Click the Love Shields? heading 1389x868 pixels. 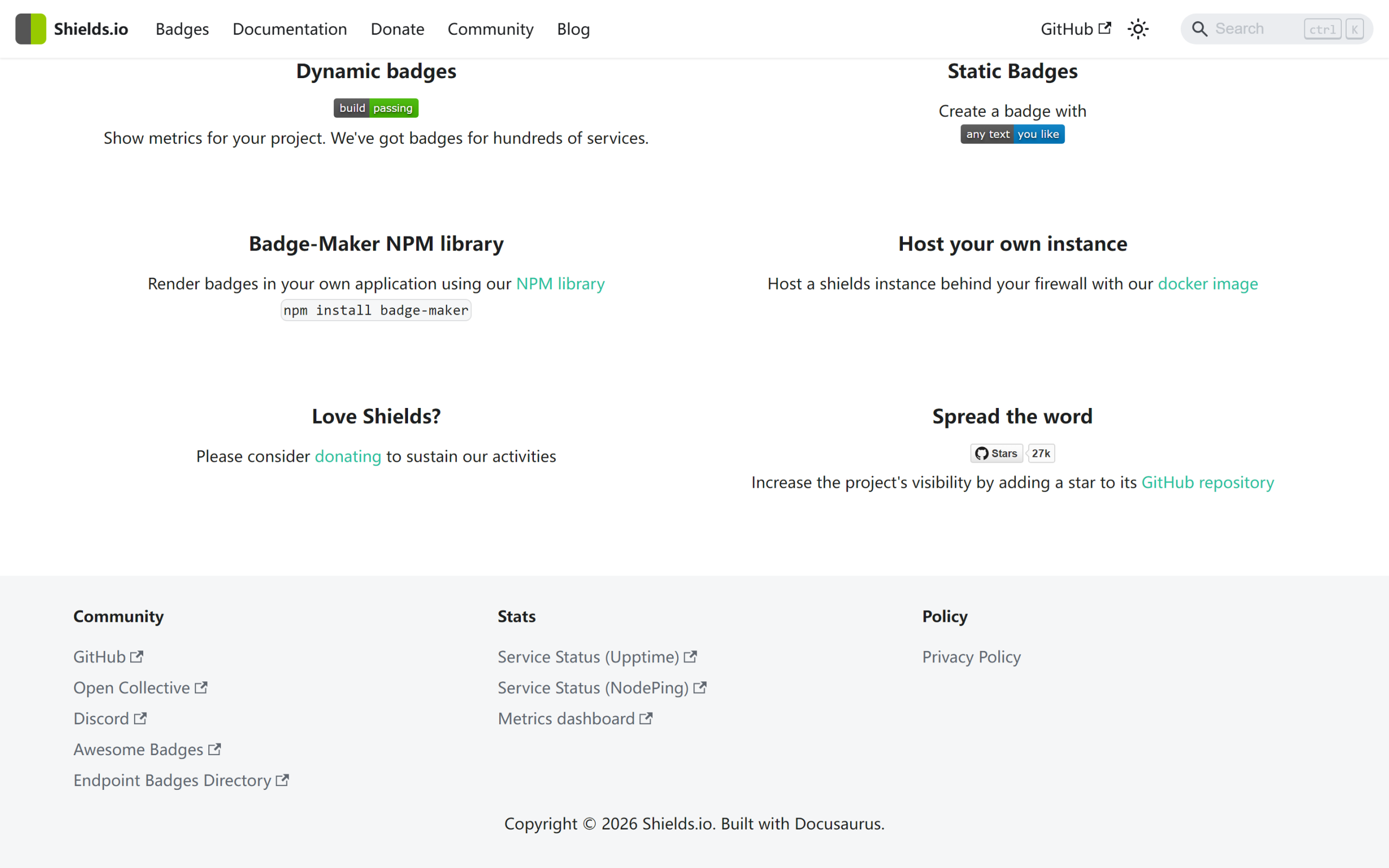pos(376,416)
